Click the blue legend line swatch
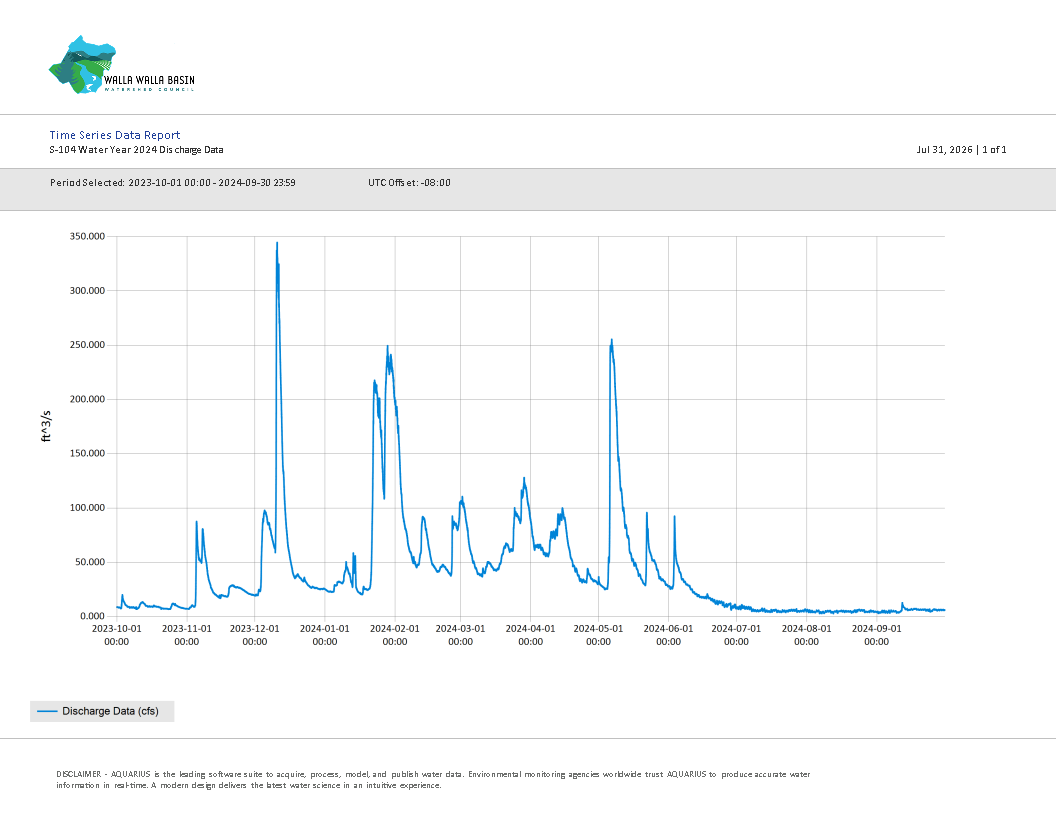Screen dimensions: 1056x816 [47, 711]
